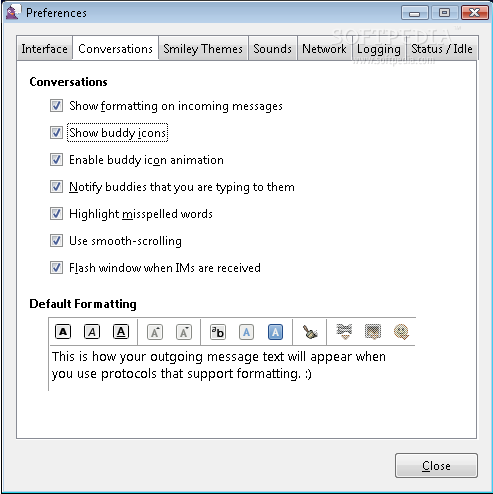This screenshot has width=493, height=494.
Task: Toggle Bold in Default Formatting toolbar
Action: click(x=63, y=332)
